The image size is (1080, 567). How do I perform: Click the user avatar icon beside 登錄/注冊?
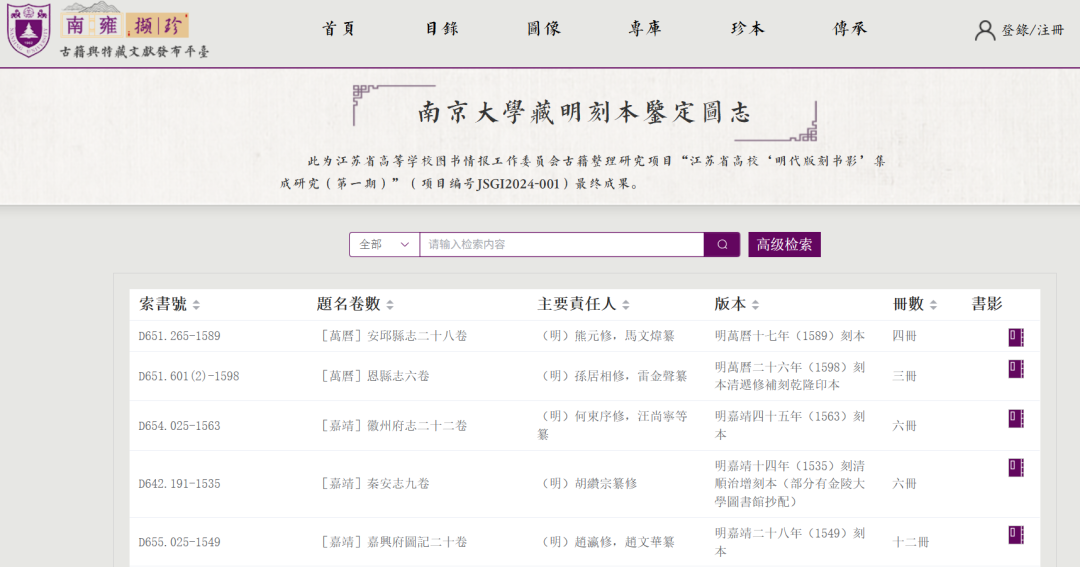[985, 30]
